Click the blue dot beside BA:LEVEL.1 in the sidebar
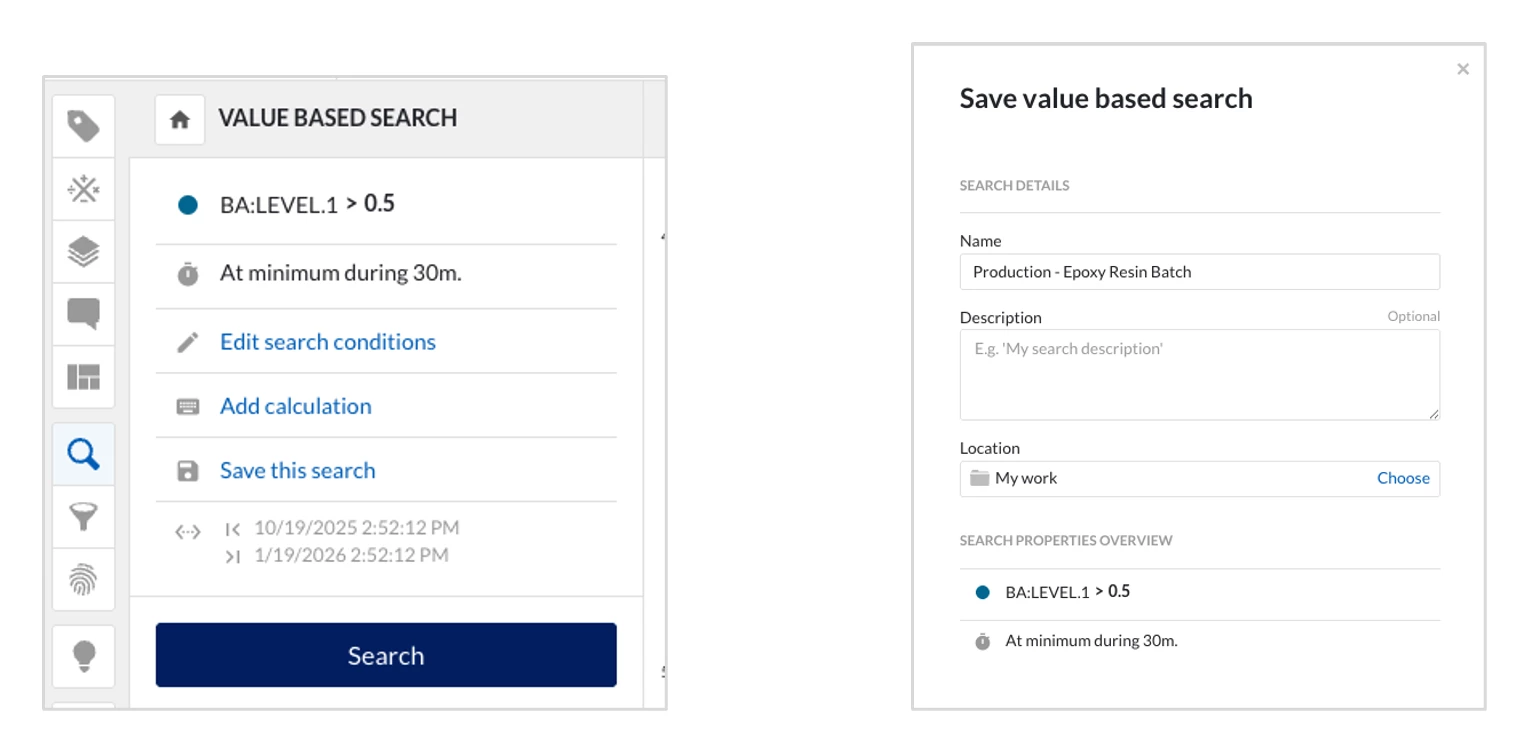Viewport: 1521px width, 747px height. click(x=188, y=205)
